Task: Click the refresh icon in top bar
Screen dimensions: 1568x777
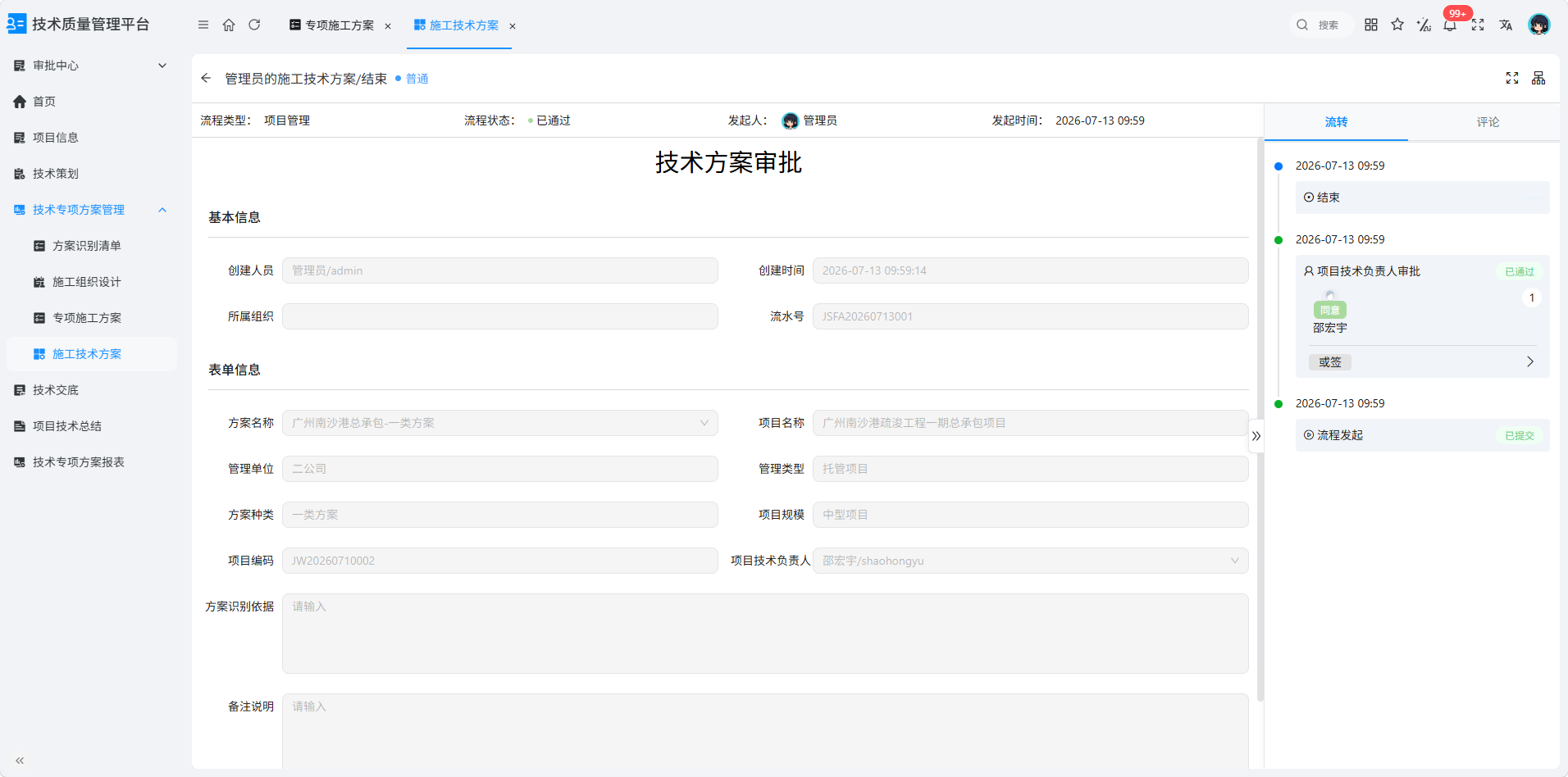Action: point(254,25)
